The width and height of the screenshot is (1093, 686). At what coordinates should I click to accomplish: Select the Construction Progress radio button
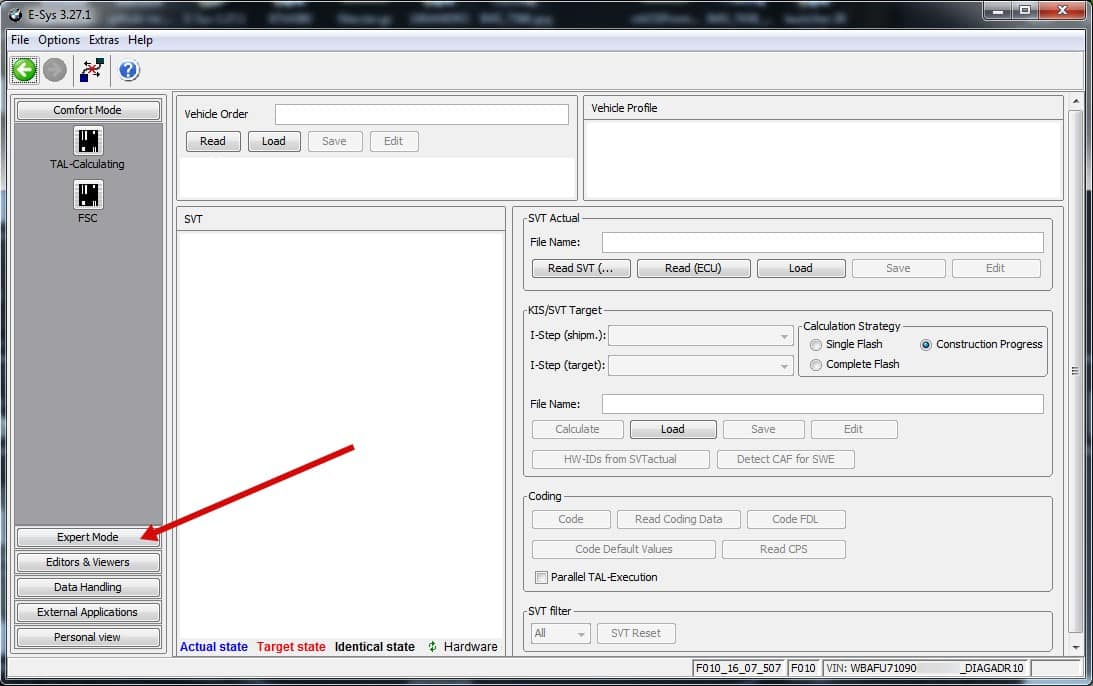[x=926, y=344]
